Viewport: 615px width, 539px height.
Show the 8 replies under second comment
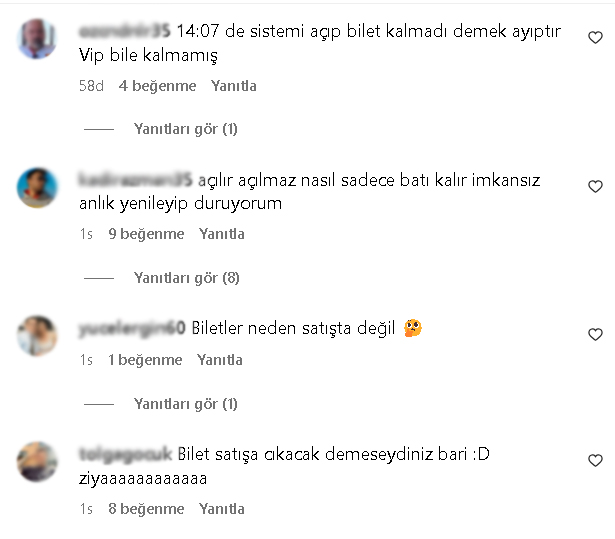coord(186,278)
